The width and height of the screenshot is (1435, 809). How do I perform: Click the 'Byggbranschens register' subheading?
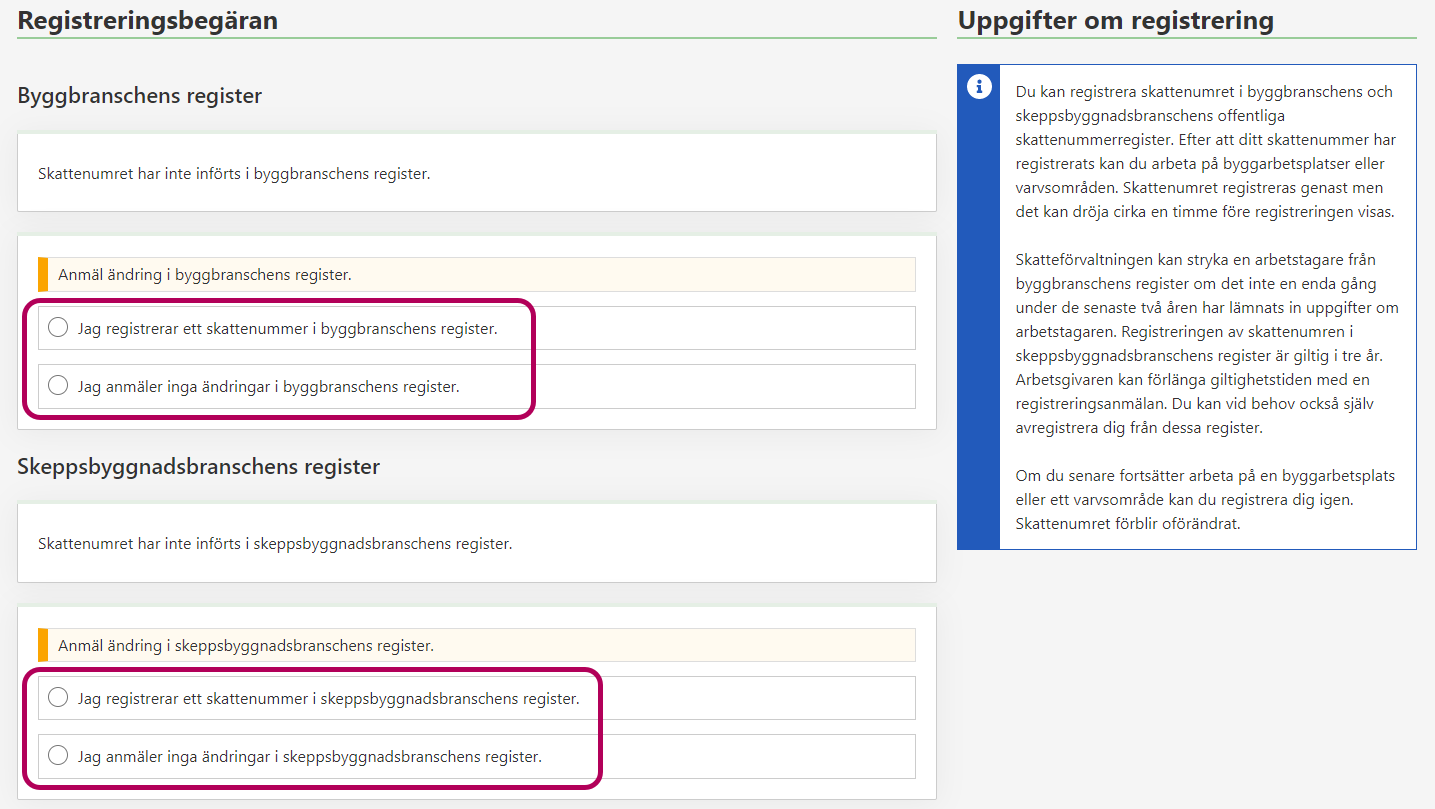pos(140,96)
